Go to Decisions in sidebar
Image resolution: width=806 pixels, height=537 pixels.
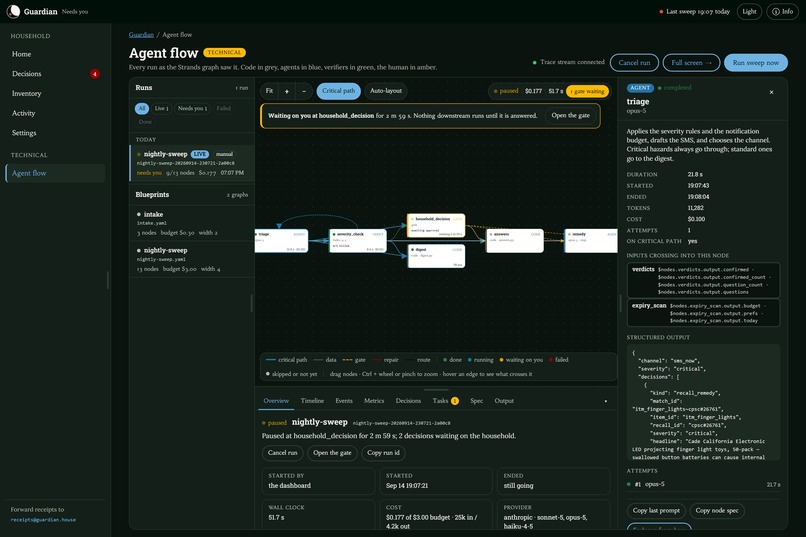click(x=55, y=74)
